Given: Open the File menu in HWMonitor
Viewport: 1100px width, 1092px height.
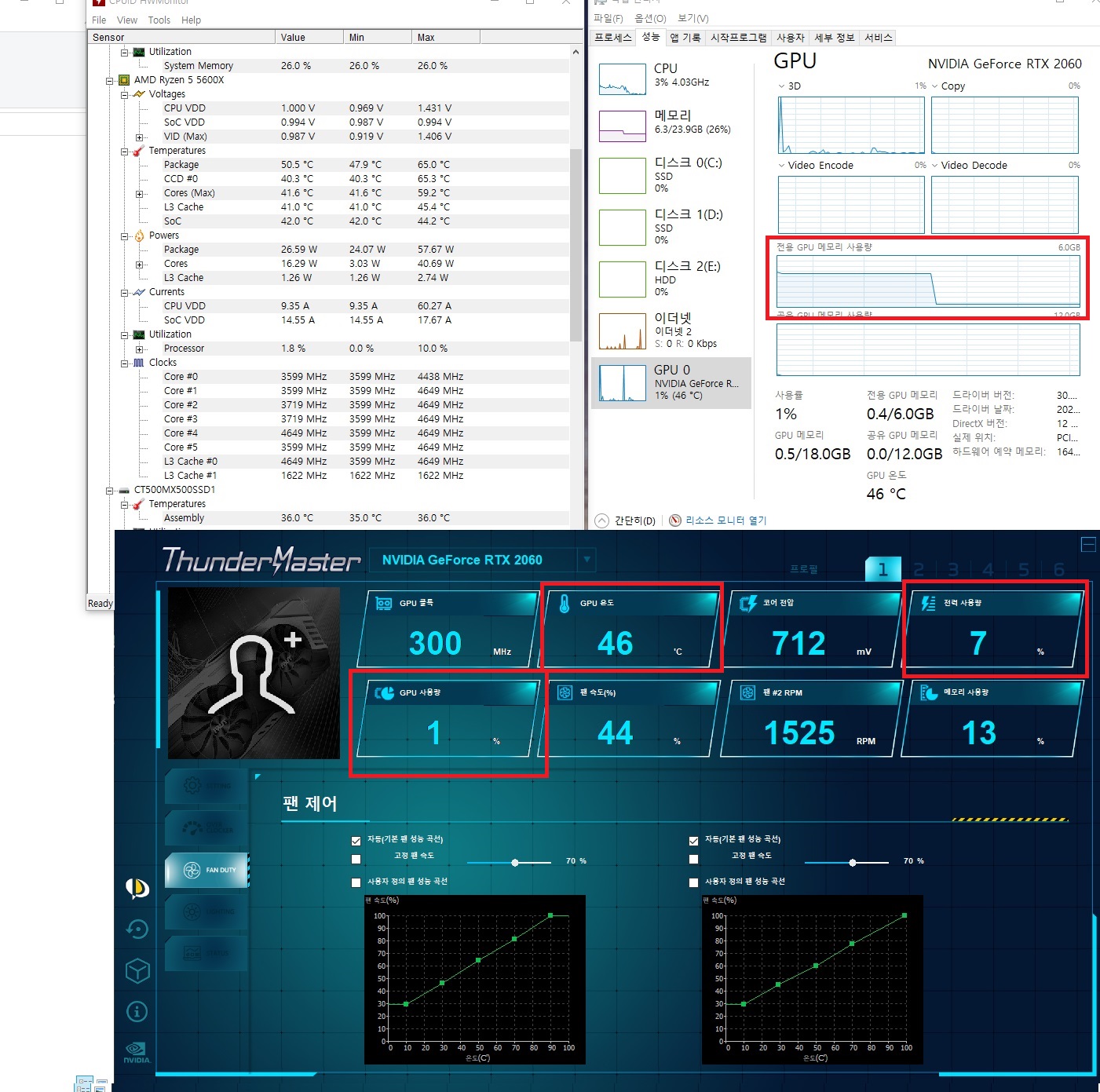Looking at the screenshot, I should point(99,20).
